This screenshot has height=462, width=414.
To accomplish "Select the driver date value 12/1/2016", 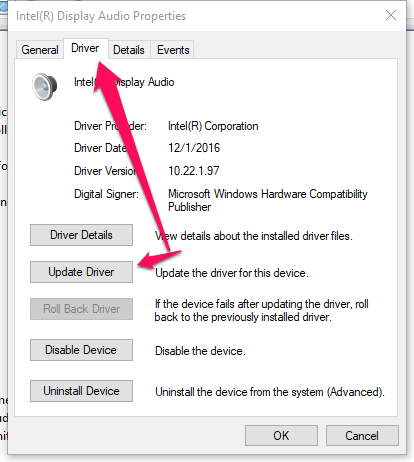I will (194, 148).
